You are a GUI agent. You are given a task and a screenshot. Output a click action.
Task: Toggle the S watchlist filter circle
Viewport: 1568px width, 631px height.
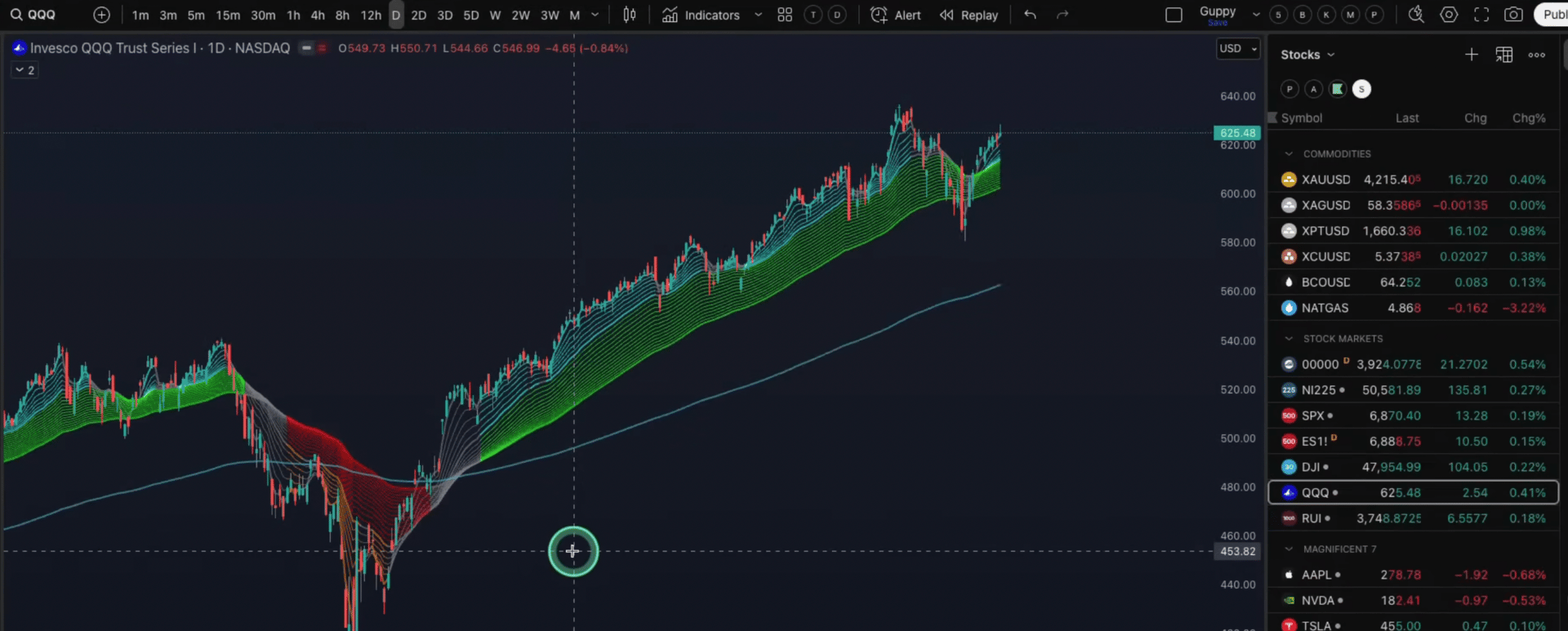pyautogui.click(x=1361, y=89)
